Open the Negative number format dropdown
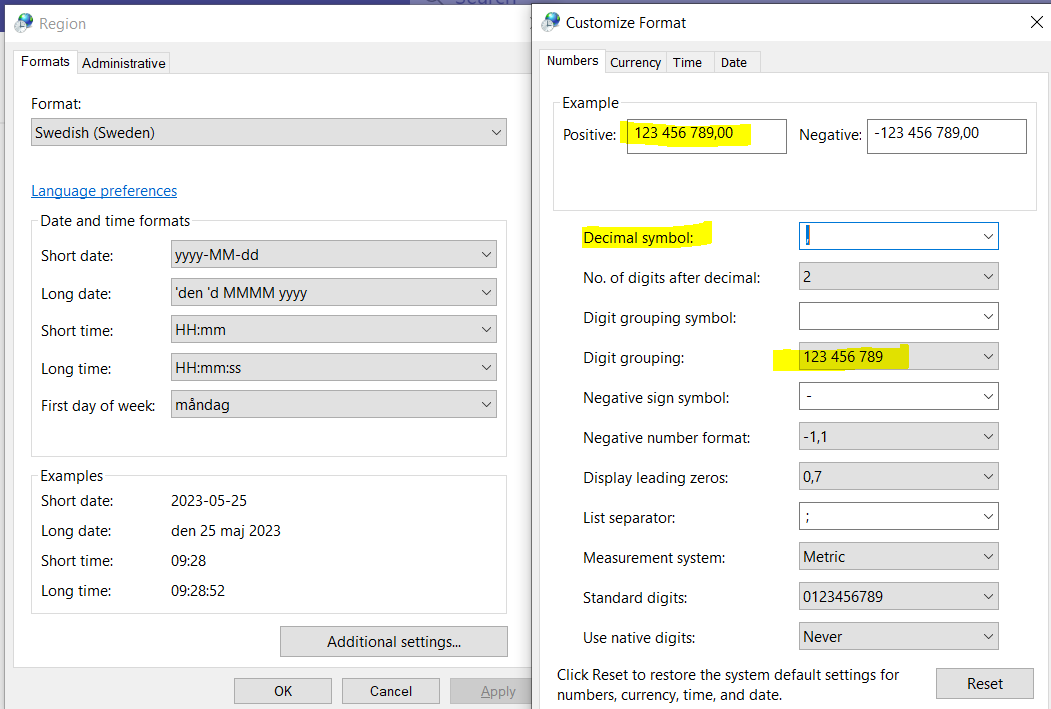The height and width of the screenshot is (709, 1051). [x=986, y=436]
